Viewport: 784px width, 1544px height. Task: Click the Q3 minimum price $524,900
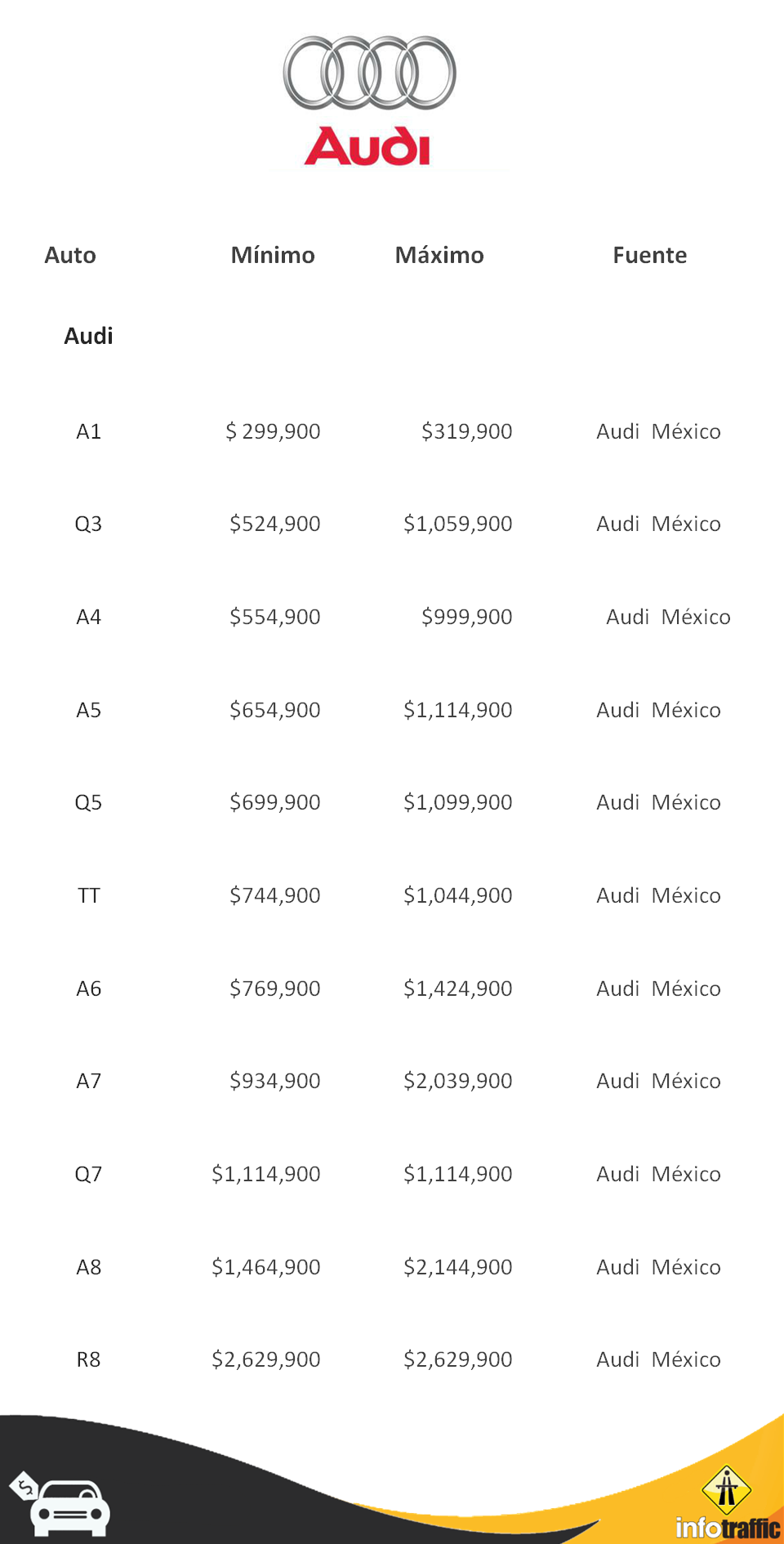point(274,524)
